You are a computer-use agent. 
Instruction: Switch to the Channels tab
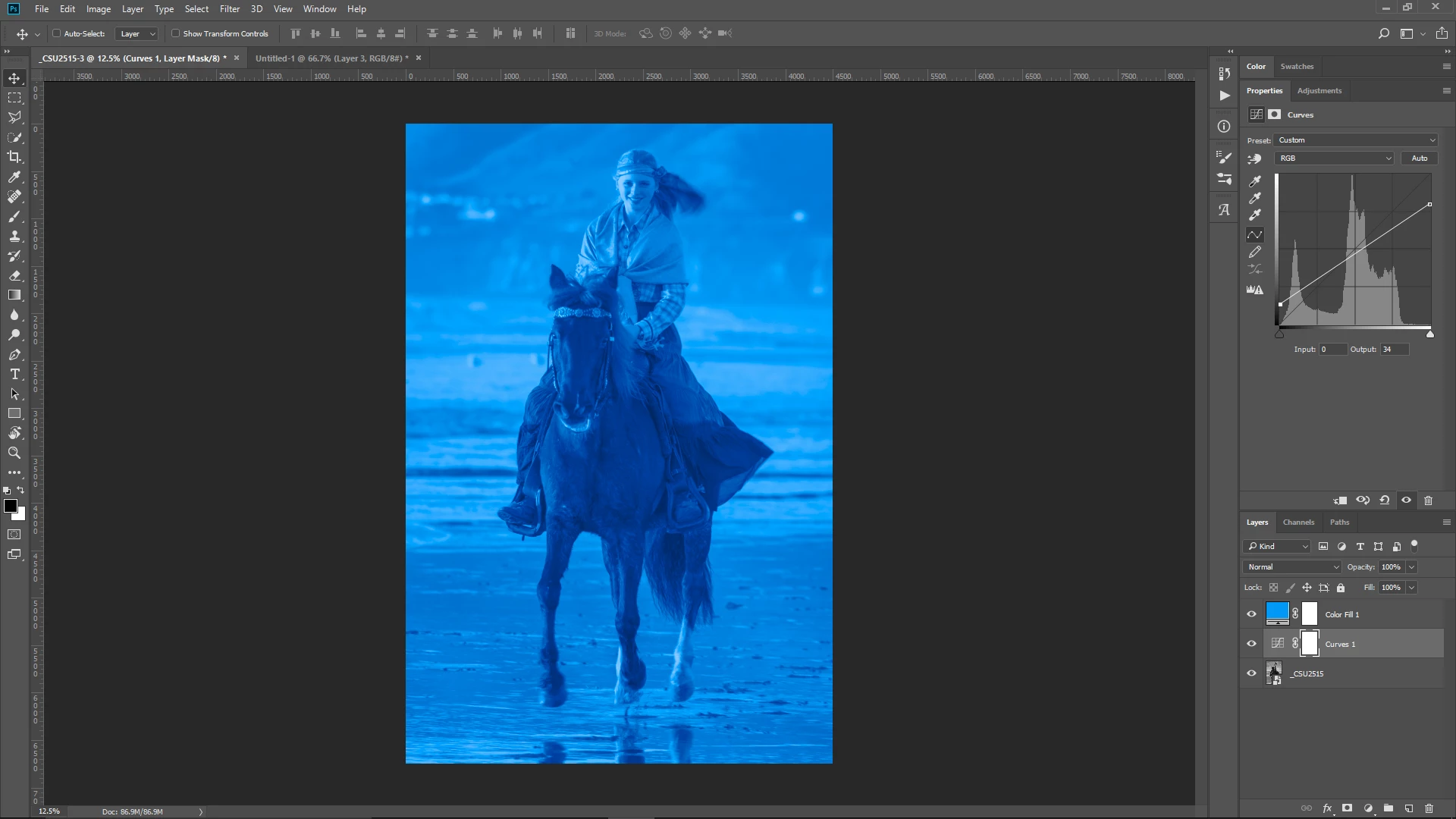click(x=1298, y=522)
